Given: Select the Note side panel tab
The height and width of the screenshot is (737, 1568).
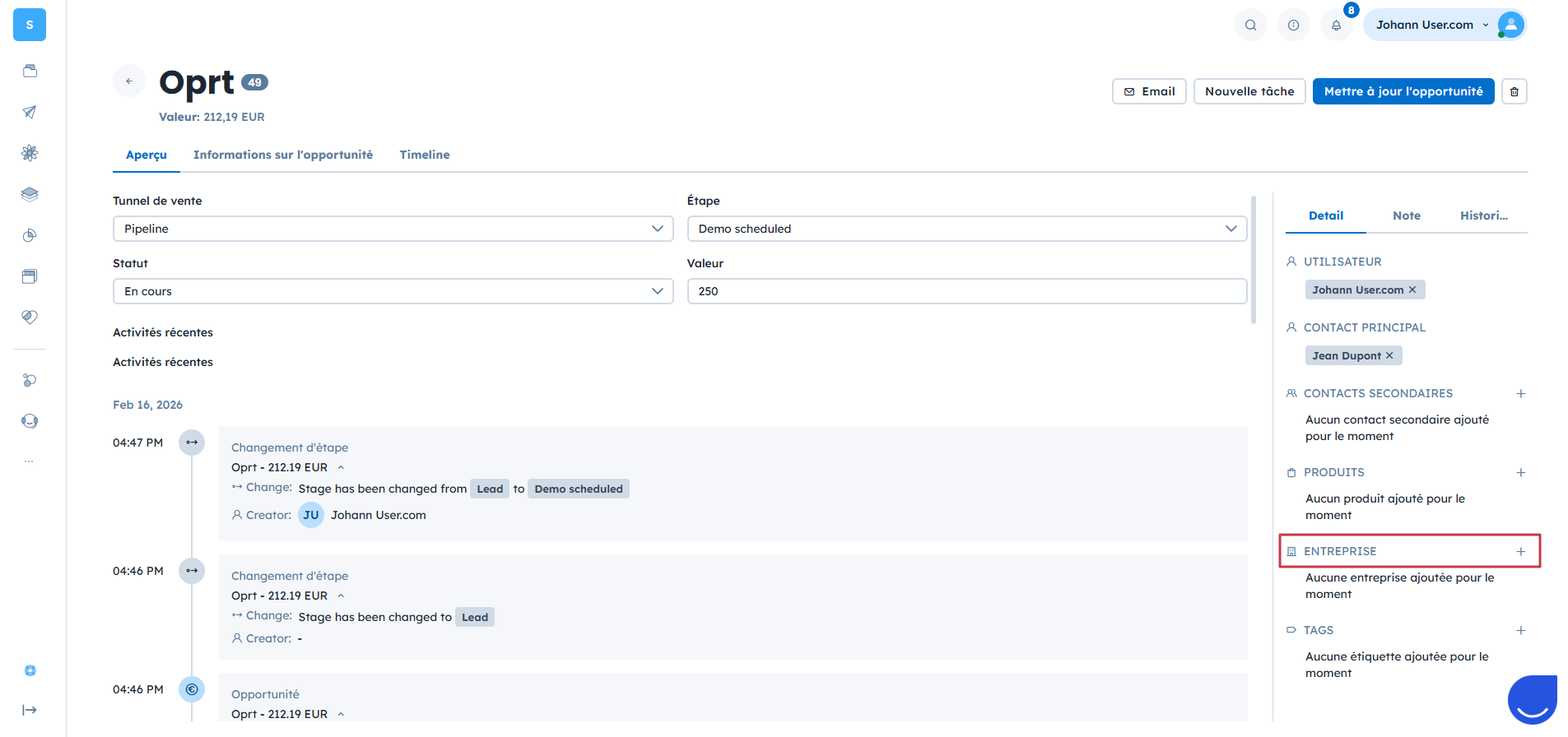Looking at the screenshot, I should [x=1407, y=216].
